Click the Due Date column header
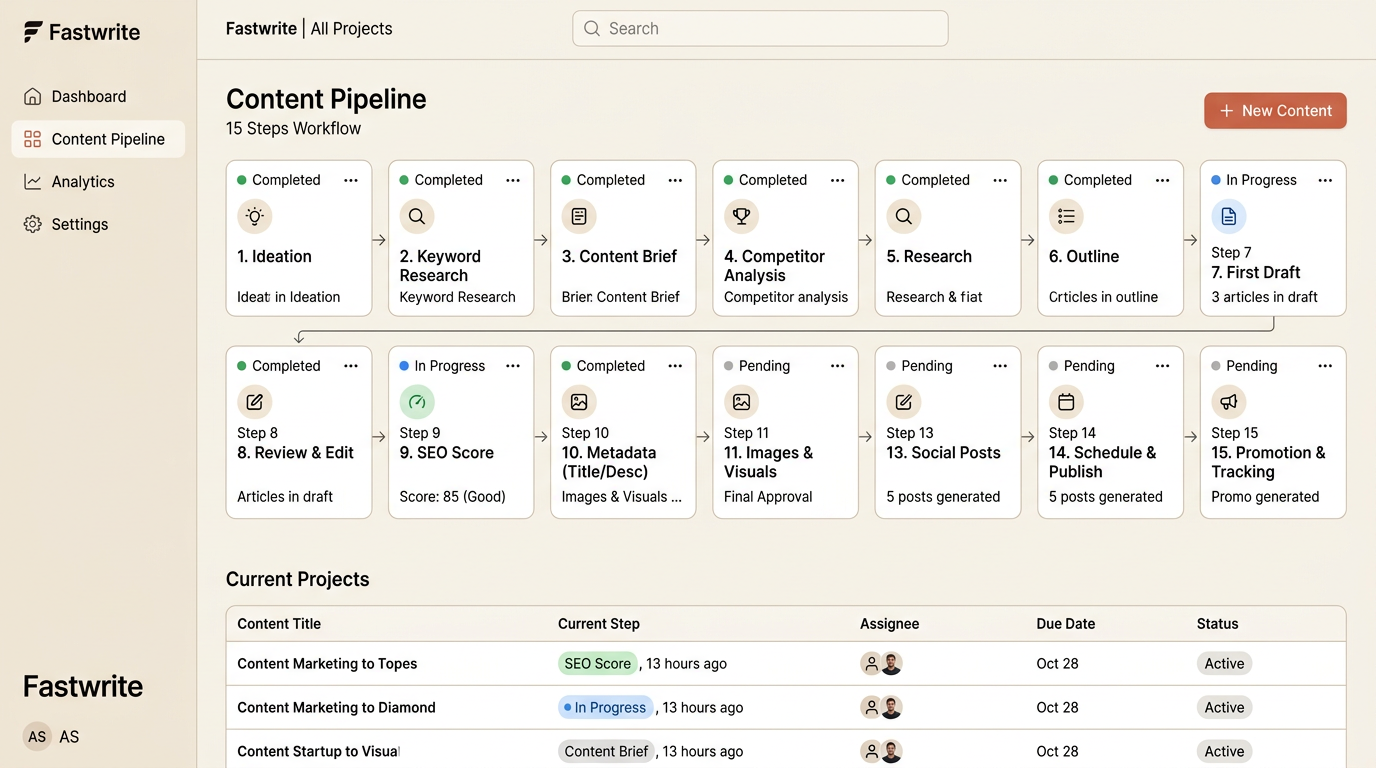 (x=1065, y=624)
